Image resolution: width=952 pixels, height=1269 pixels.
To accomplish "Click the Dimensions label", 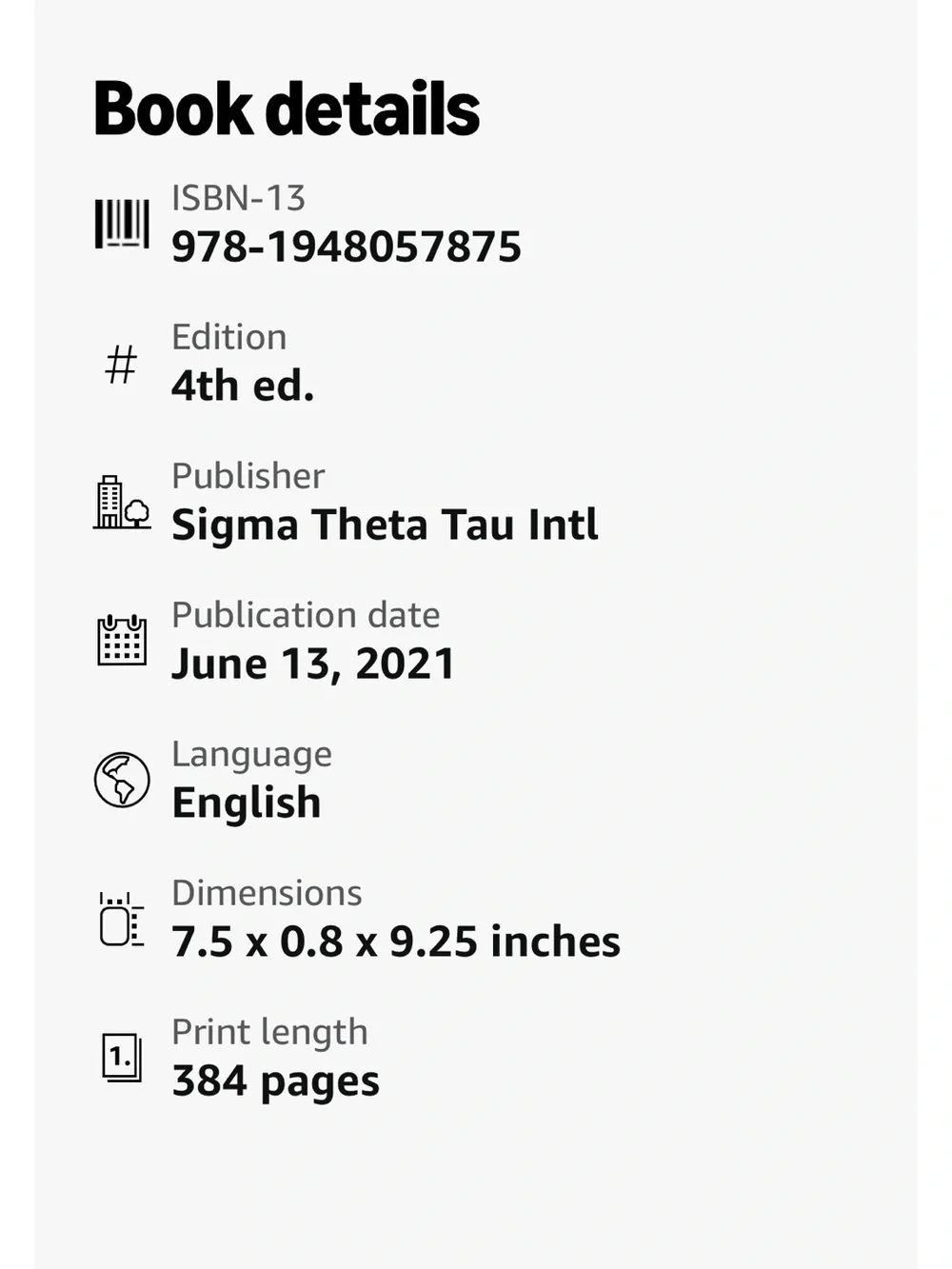I will 267,893.
